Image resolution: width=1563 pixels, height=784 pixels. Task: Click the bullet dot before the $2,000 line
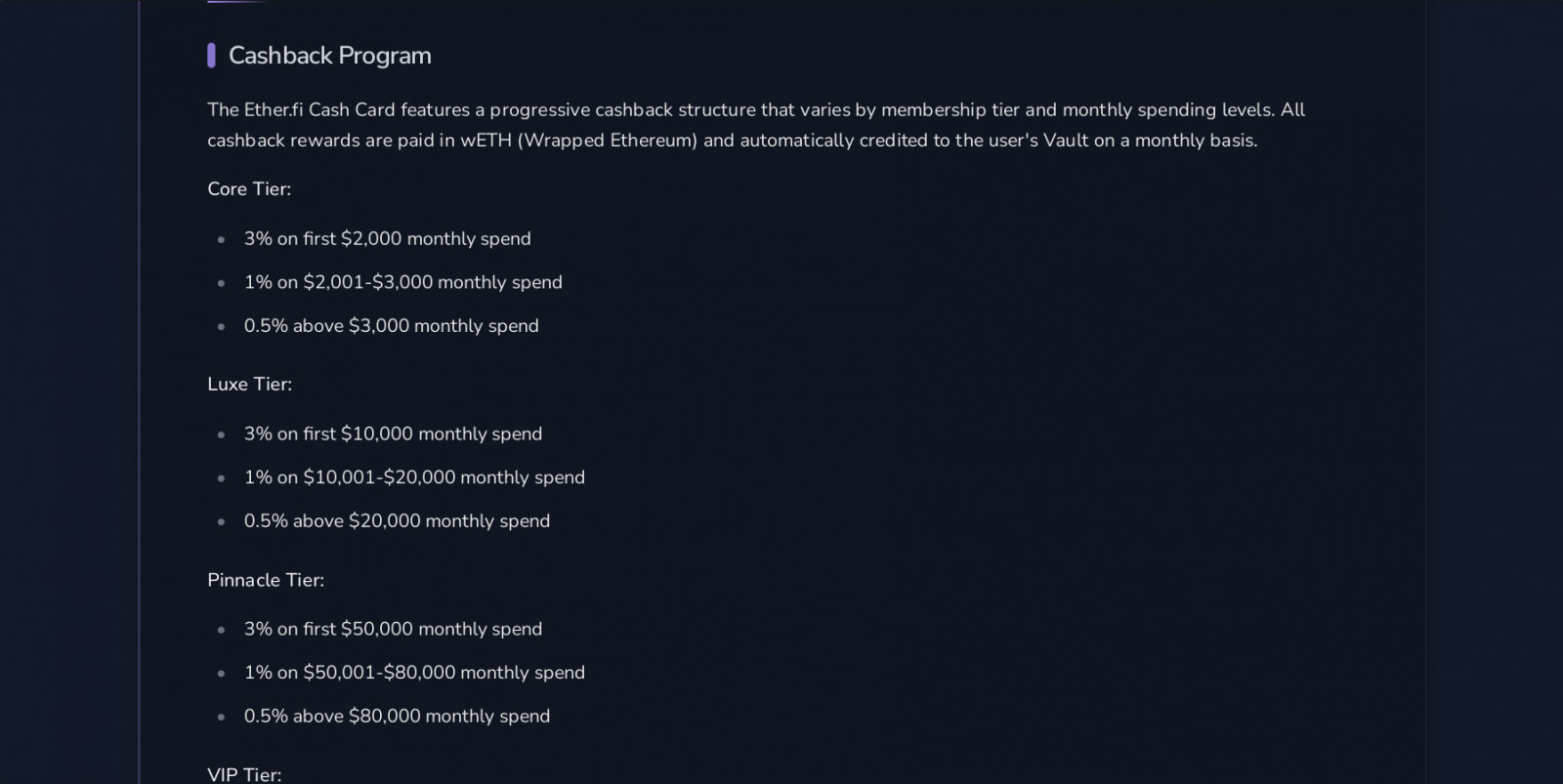point(222,239)
